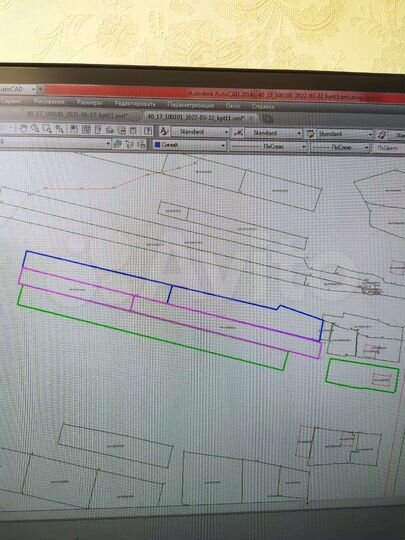
Task: Select the blue parcel outline in drawing
Action: 97,268
